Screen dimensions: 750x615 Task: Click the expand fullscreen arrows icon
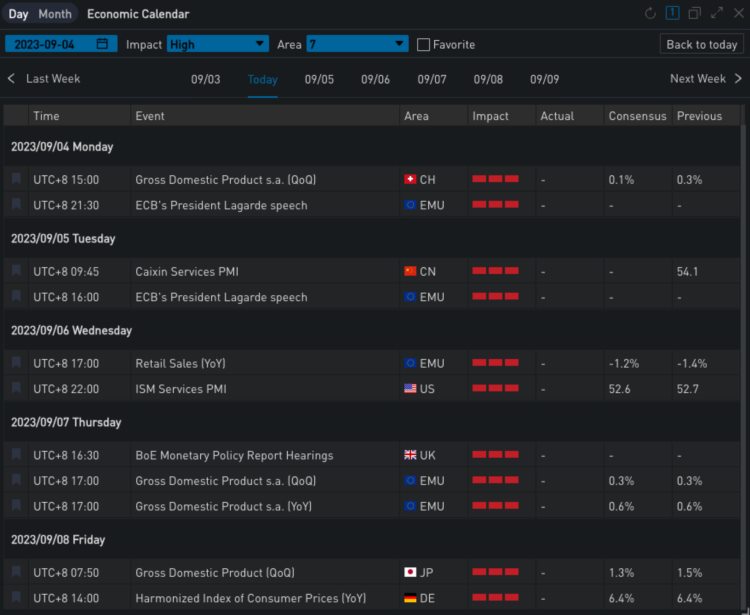tap(716, 14)
